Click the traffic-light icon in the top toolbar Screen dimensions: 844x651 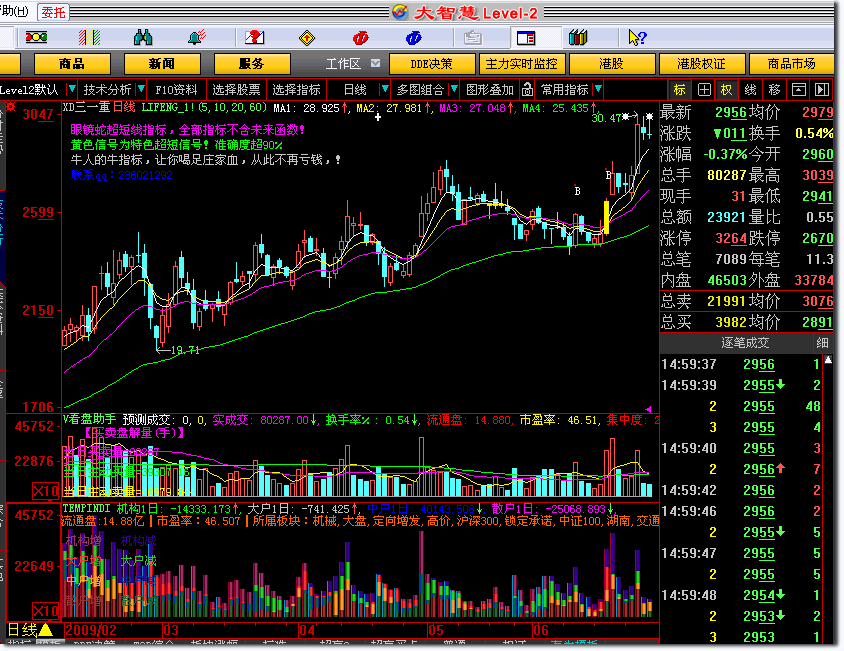(36, 37)
